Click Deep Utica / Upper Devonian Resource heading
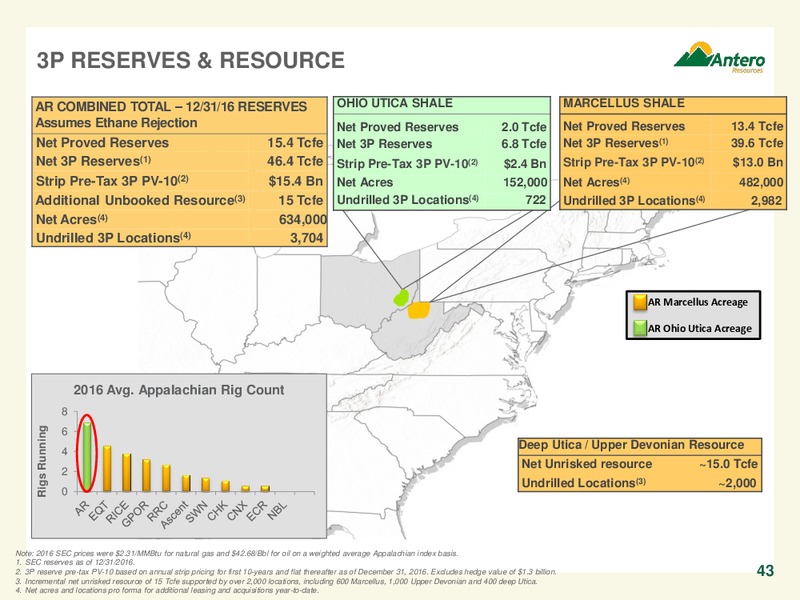 [632, 444]
